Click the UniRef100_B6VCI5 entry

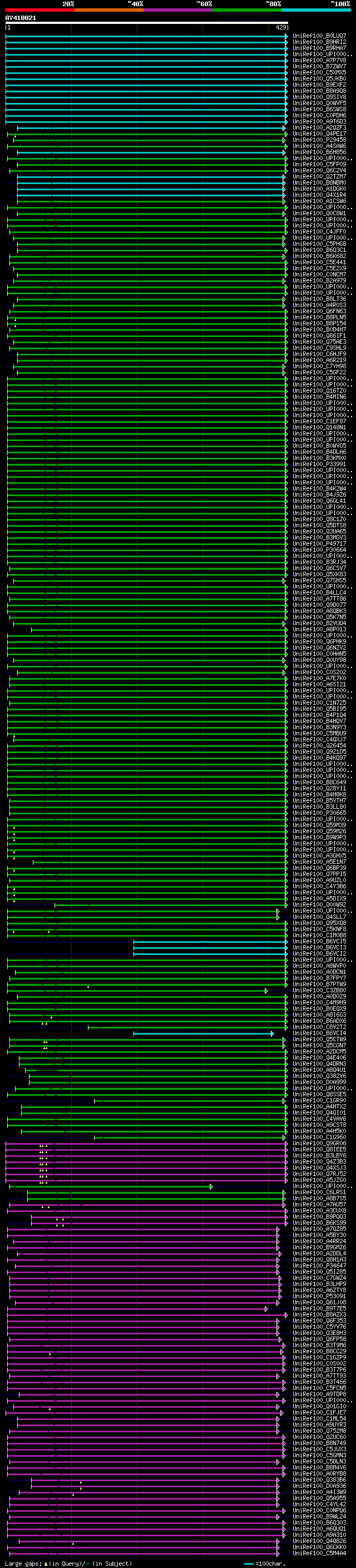pos(319,942)
